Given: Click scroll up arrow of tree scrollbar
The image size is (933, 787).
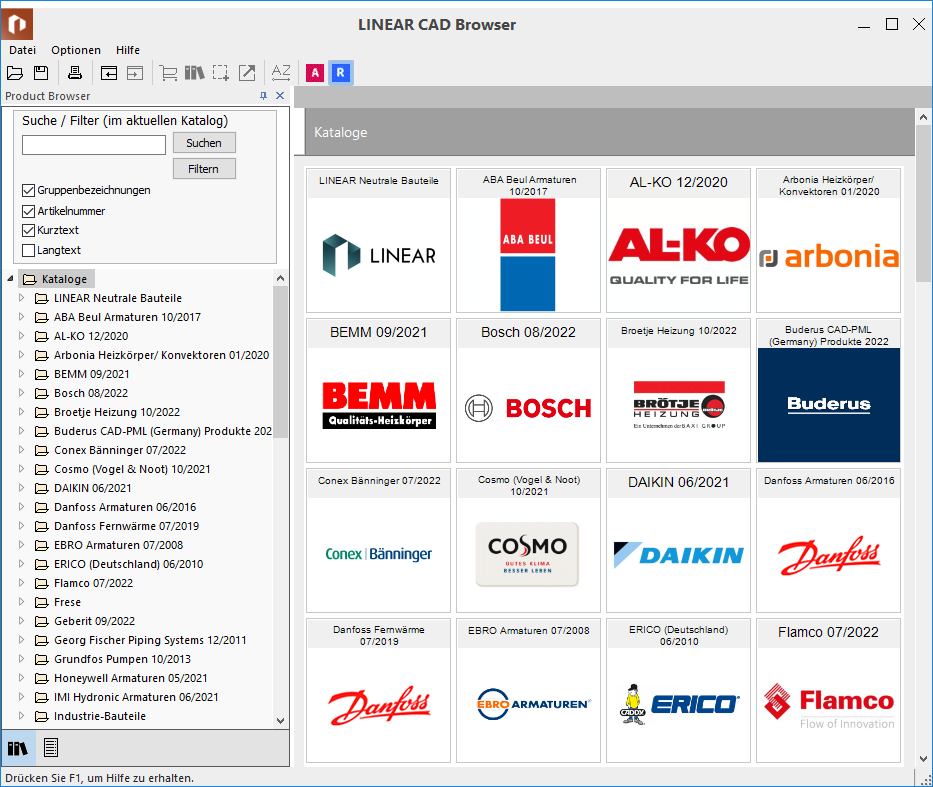Looking at the screenshot, I should [x=281, y=278].
